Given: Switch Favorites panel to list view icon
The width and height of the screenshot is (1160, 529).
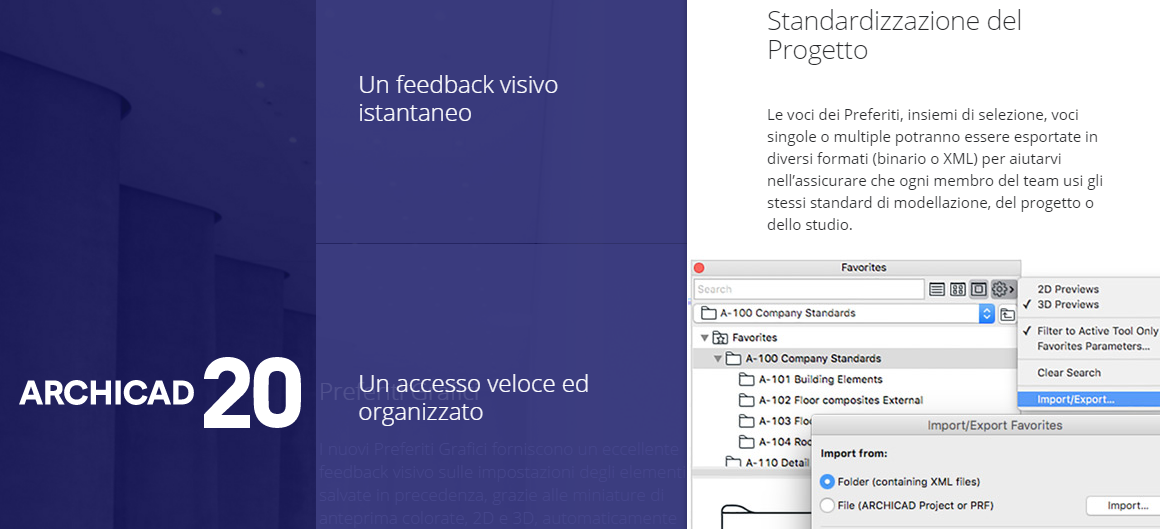Looking at the screenshot, I should (x=937, y=289).
